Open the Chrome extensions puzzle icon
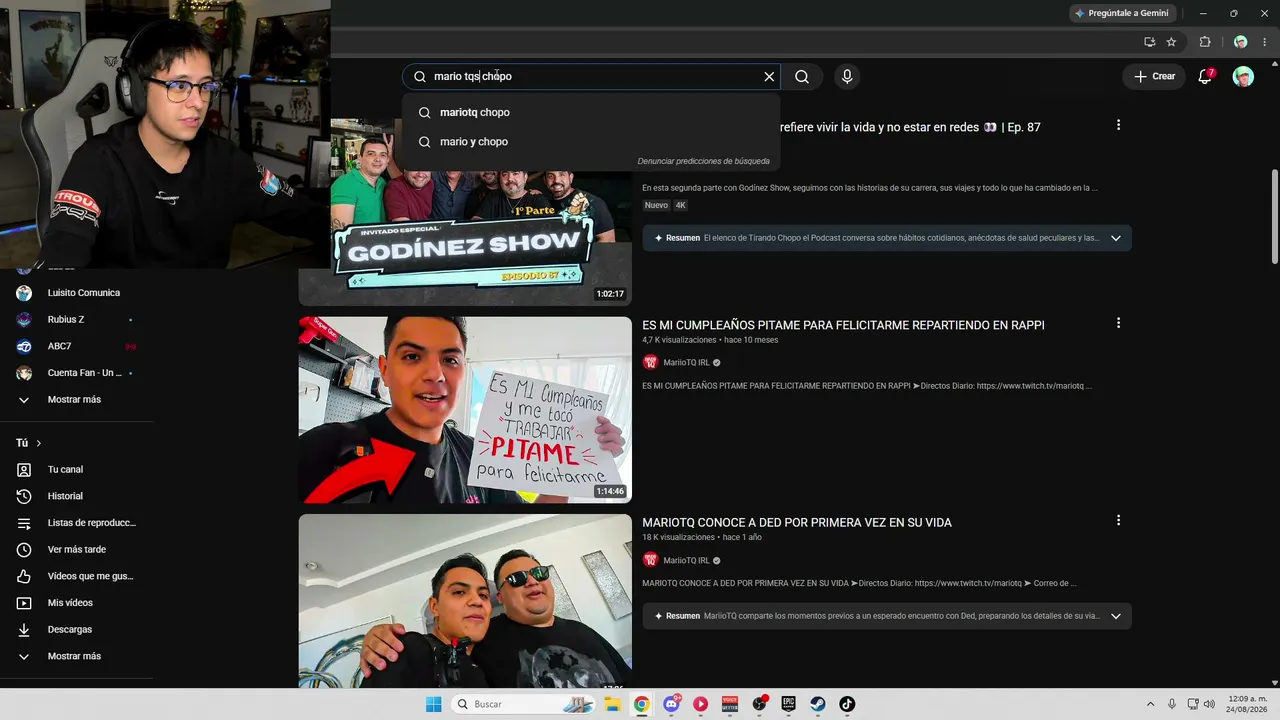The height and width of the screenshot is (720, 1280). (1205, 42)
